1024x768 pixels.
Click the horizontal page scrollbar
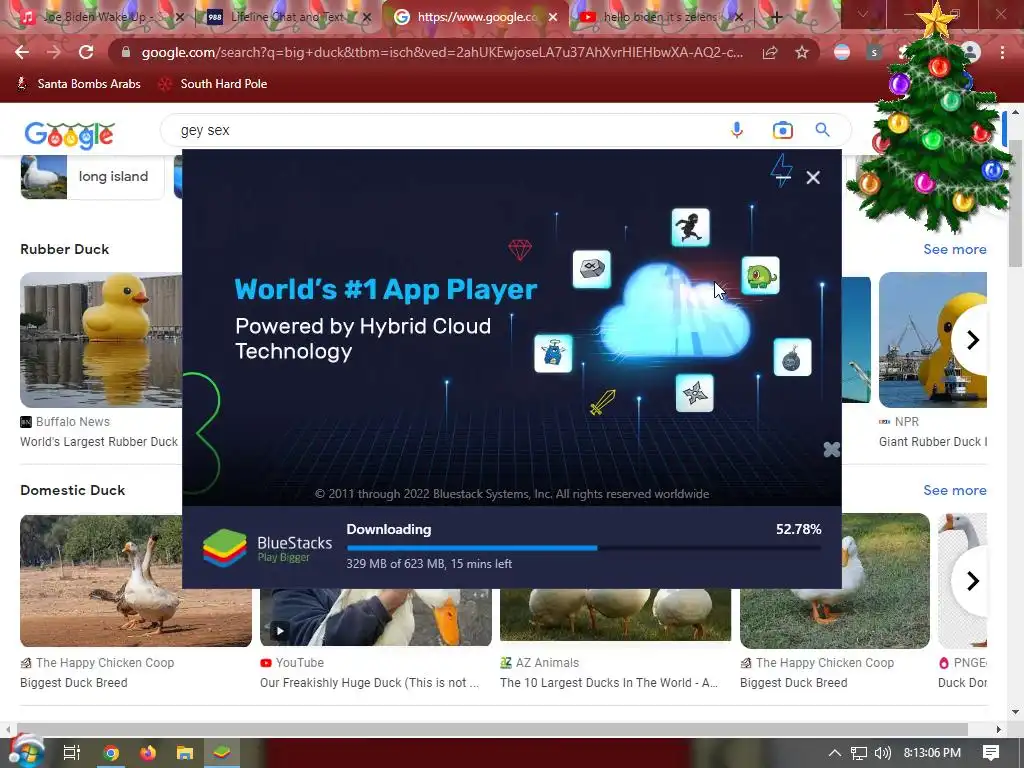point(492,729)
